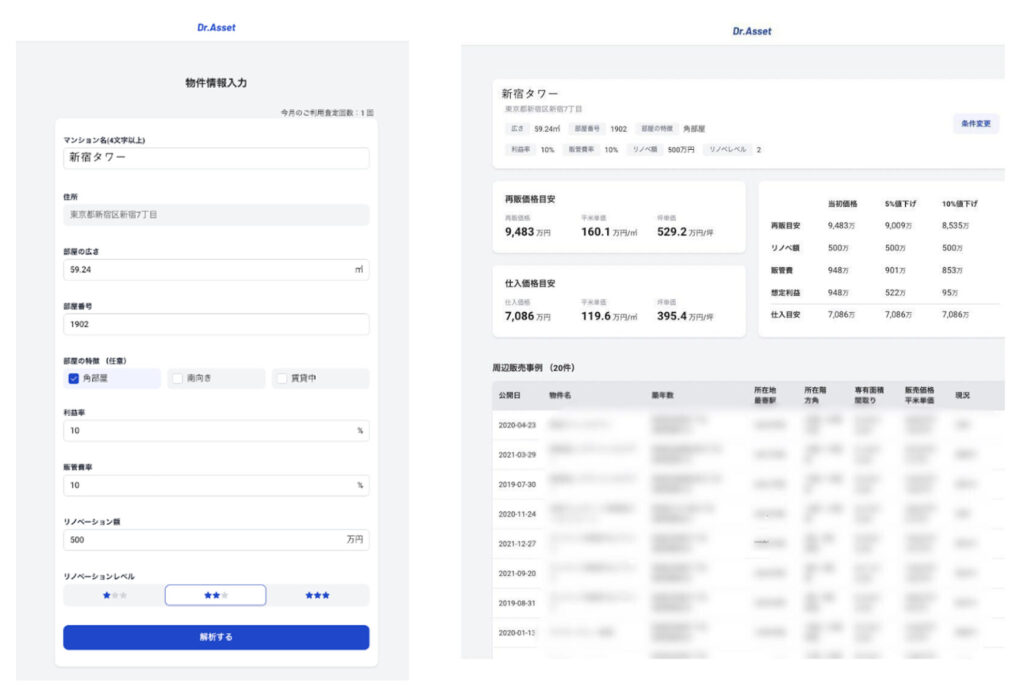Focus the マンション名 input field
Image resolution: width=1024 pixels, height=686 pixels.
coord(216,157)
